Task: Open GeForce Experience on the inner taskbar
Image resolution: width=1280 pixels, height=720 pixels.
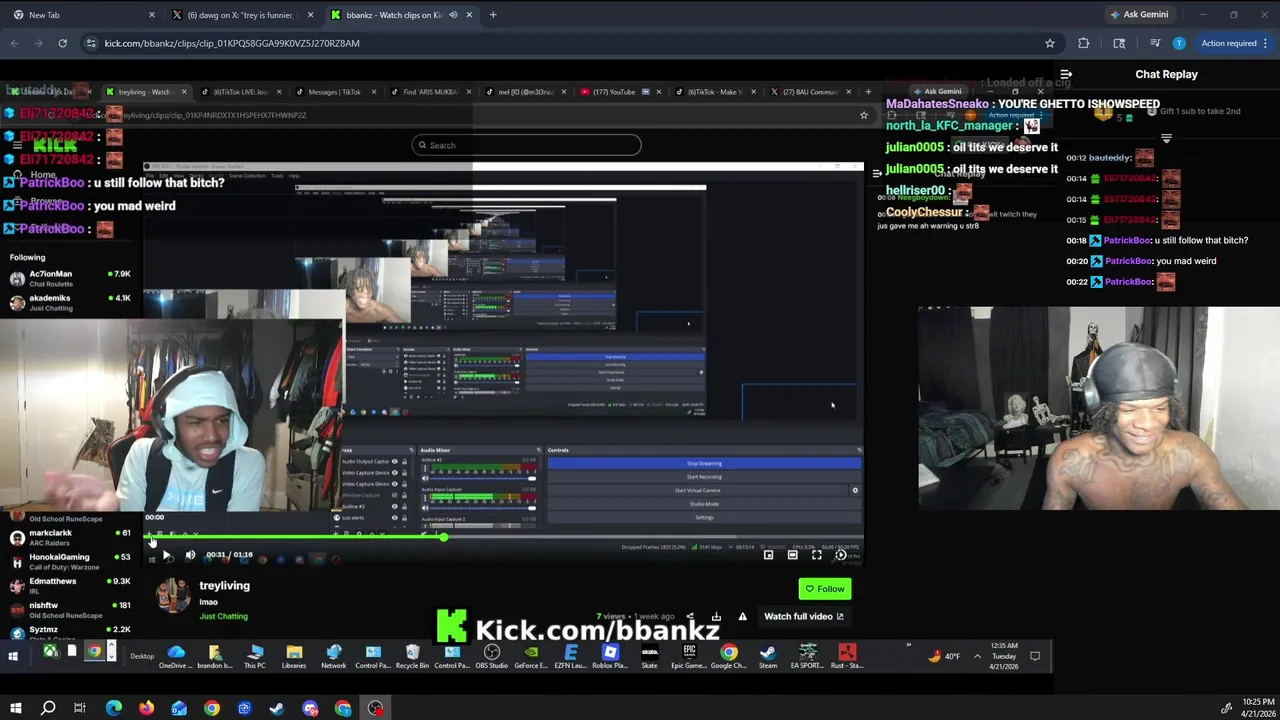Action: pyautogui.click(x=531, y=656)
